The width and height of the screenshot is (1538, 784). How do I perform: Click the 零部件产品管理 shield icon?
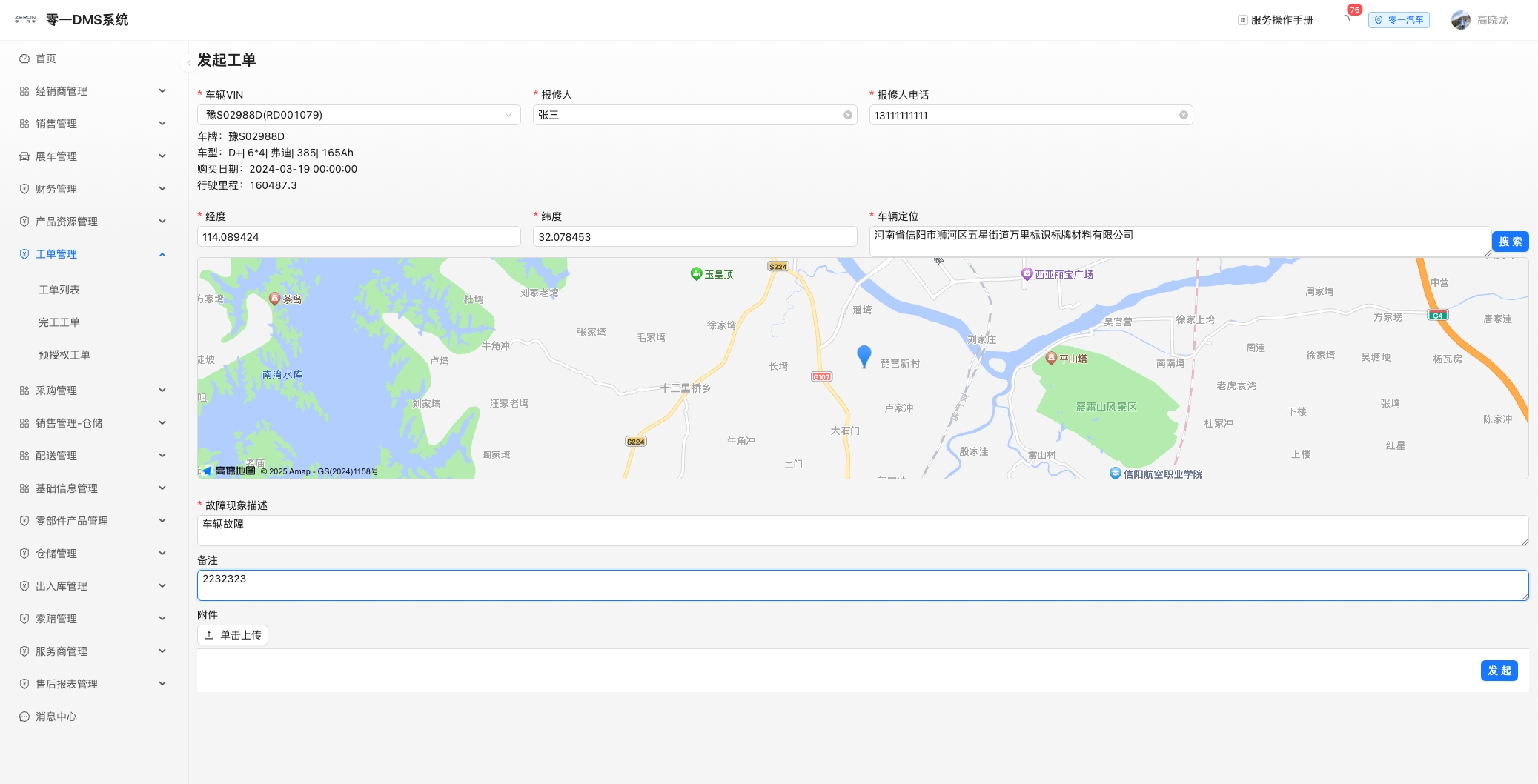pyautogui.click(x=24, y=521)
